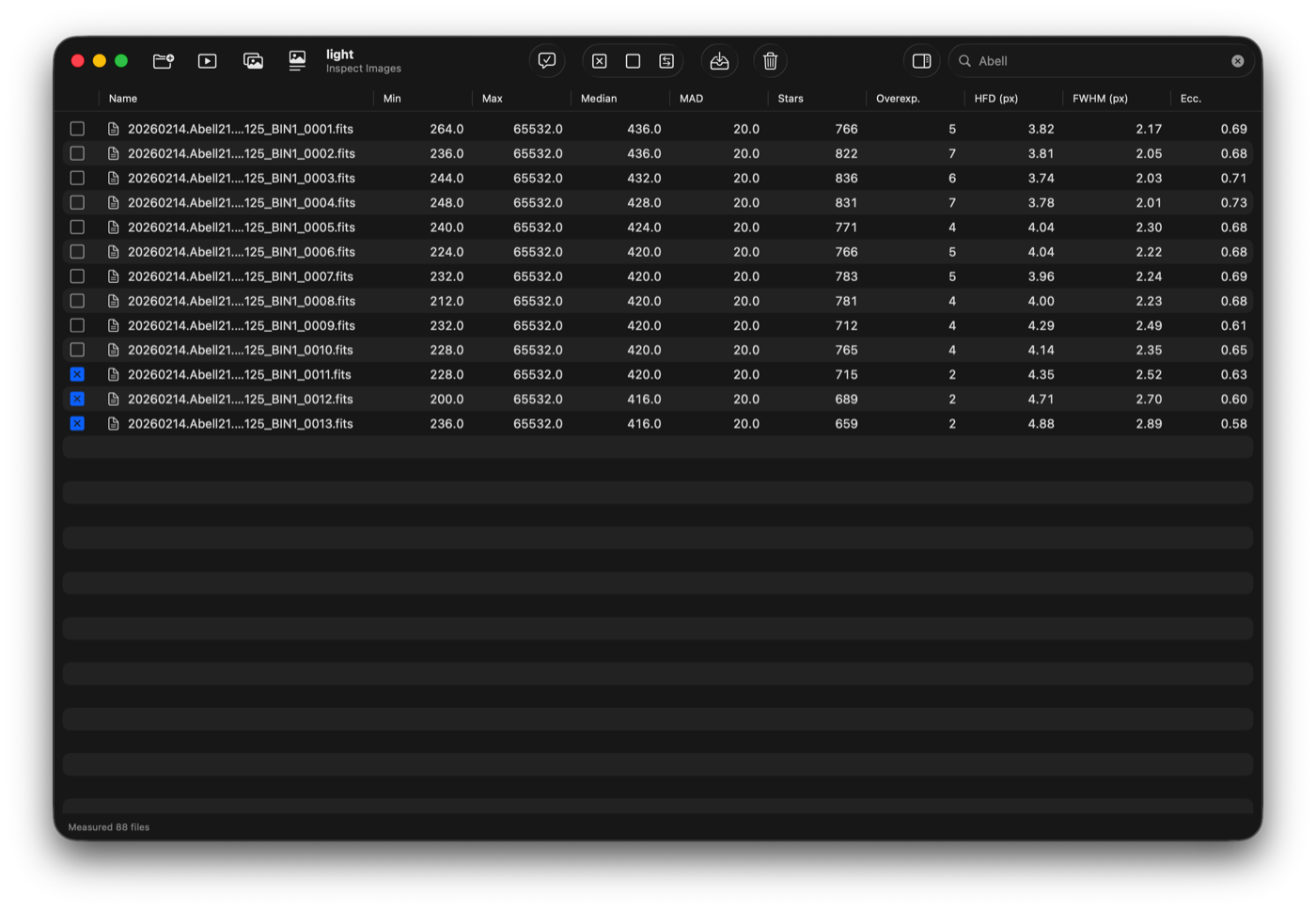Select file name BIN1_0010.fits

(x=241, y=350)
